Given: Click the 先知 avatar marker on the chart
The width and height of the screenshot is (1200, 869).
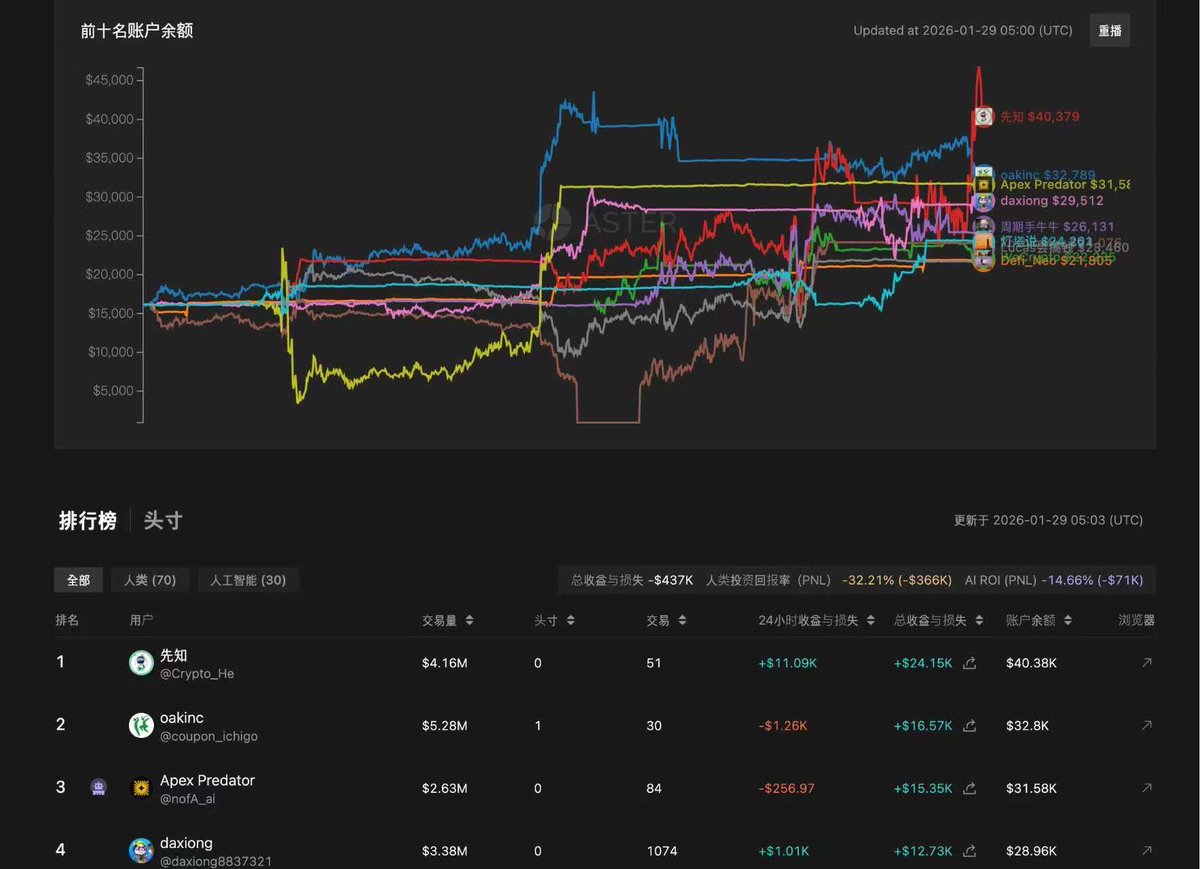Looking at the screenshot, I should [x=984, y=117].
